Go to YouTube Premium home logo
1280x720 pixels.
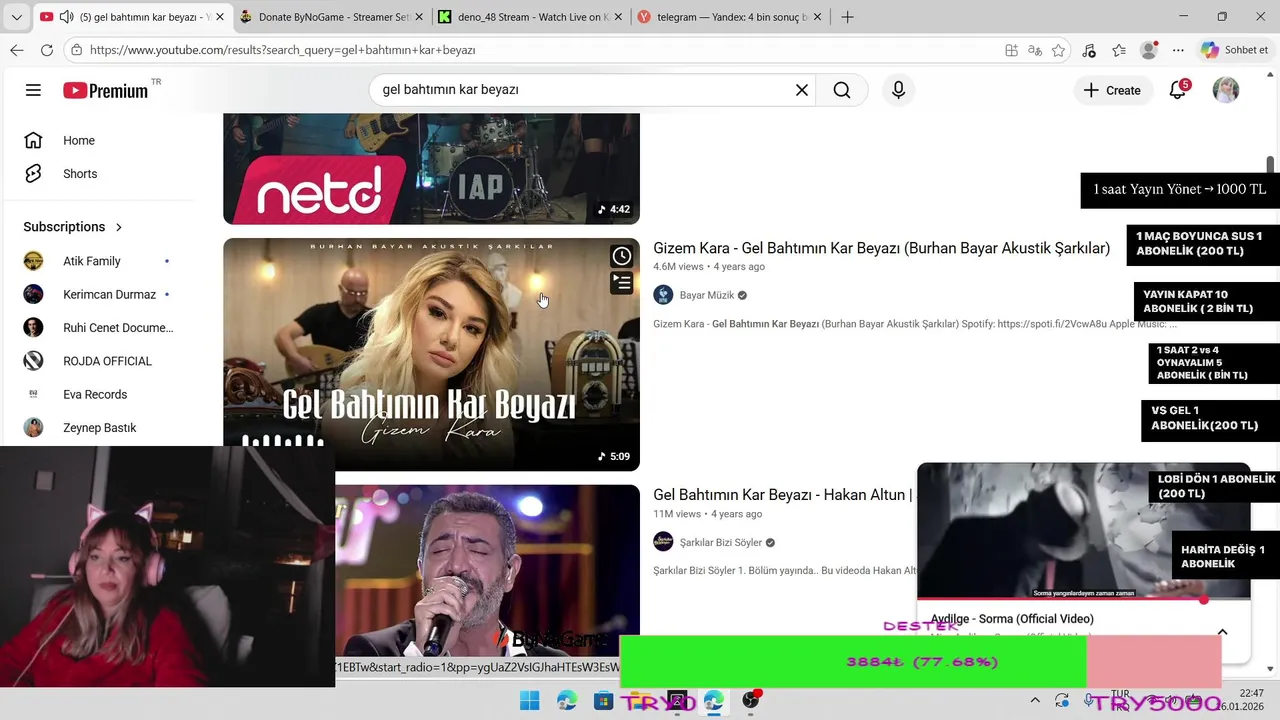coord(106,90)
